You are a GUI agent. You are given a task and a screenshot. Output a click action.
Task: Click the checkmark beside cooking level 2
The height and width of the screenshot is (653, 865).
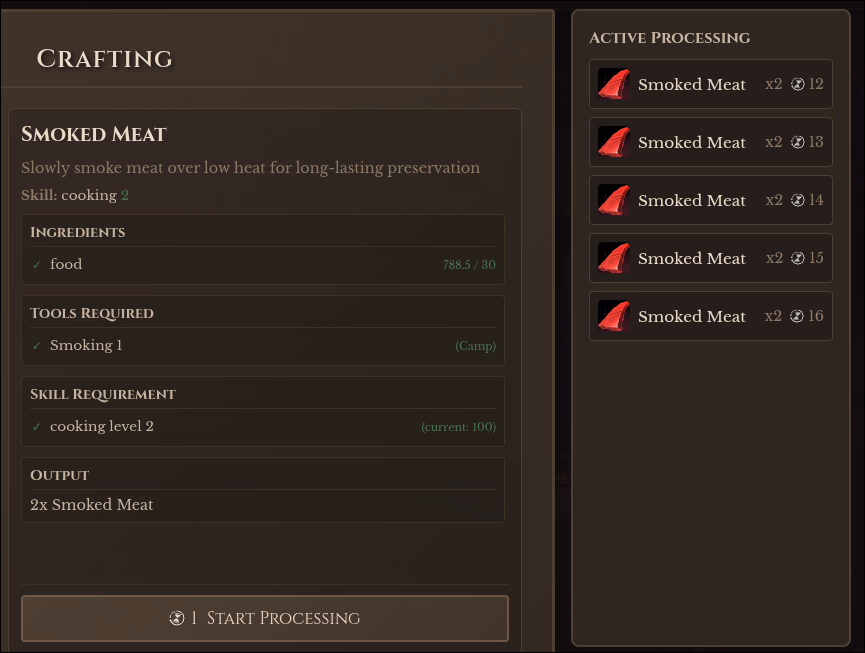[x=37, y=427]
